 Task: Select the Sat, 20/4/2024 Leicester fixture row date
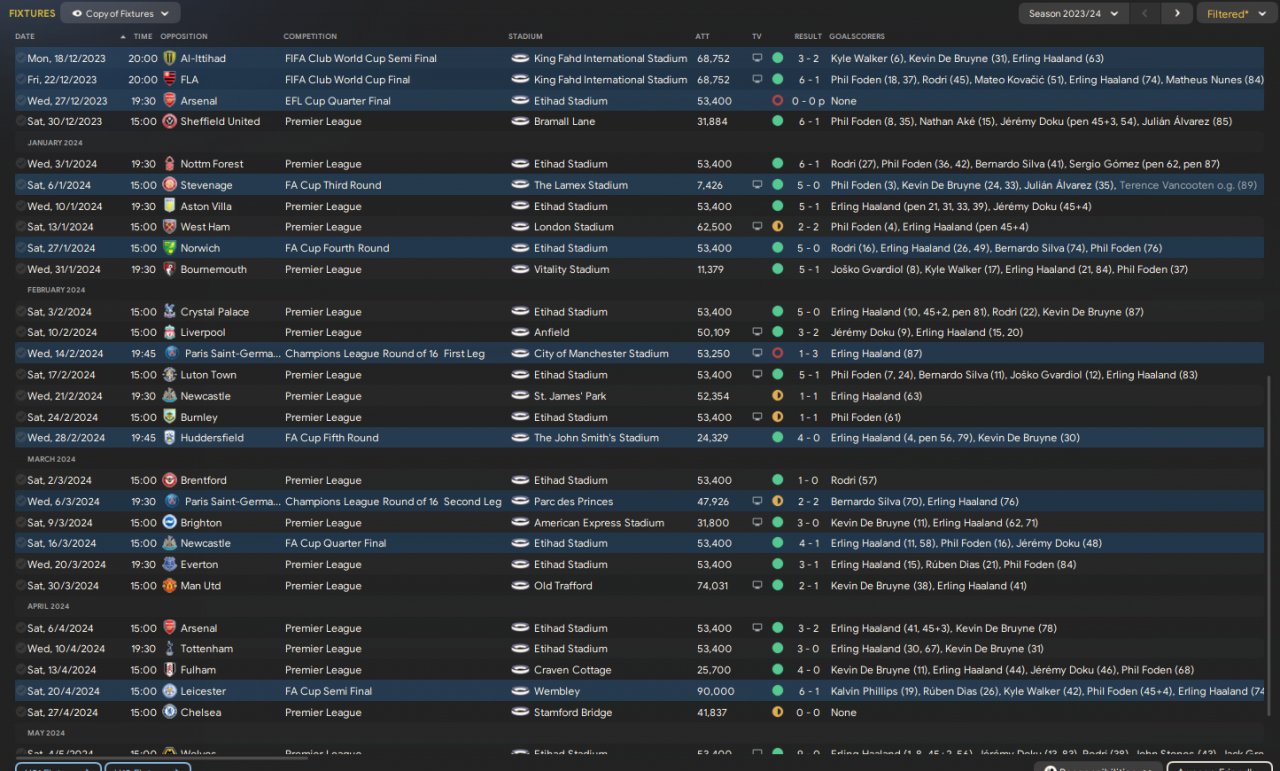point(60,691)
